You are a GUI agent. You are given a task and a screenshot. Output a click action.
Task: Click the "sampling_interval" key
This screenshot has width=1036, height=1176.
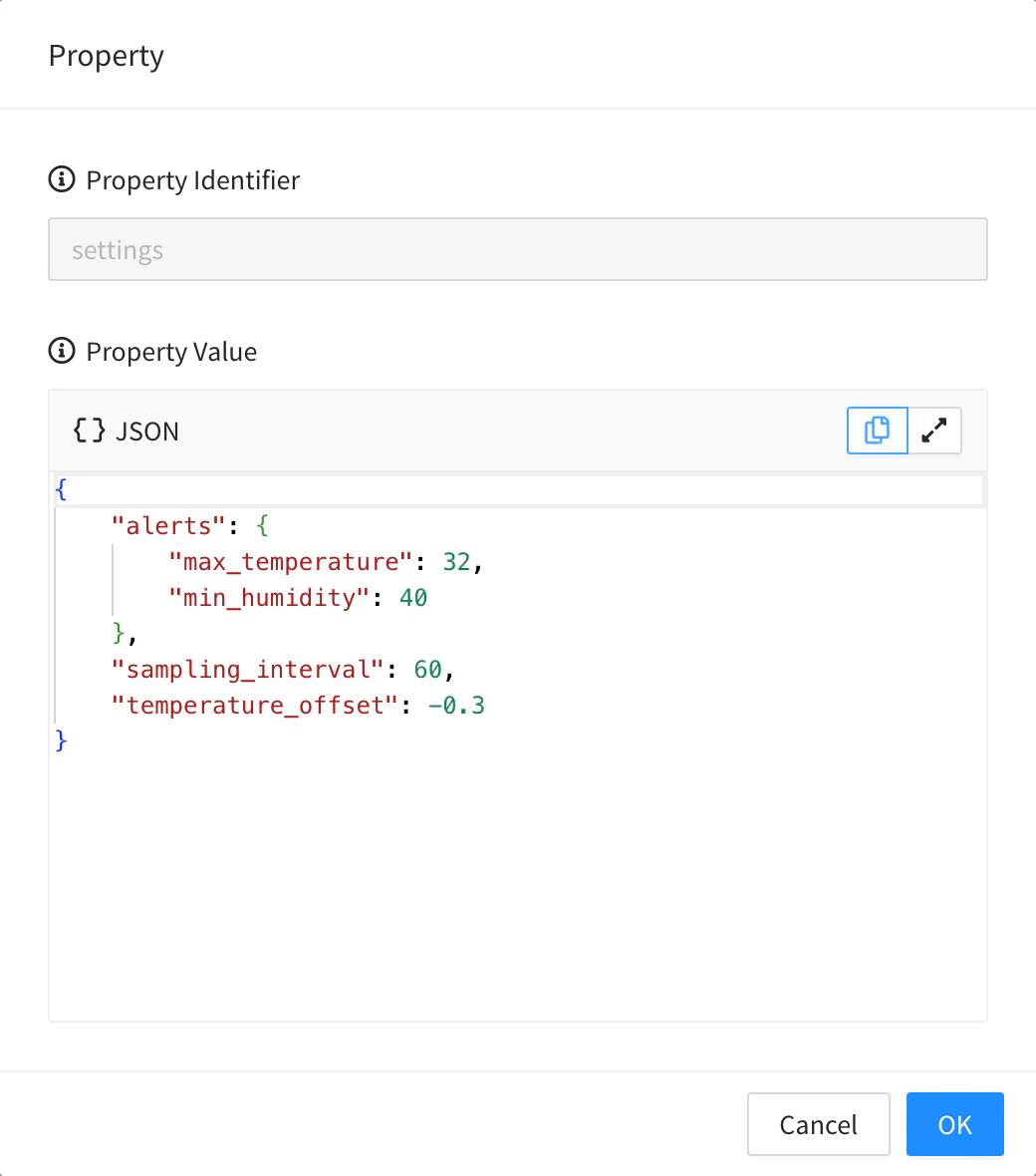[247, 669]
